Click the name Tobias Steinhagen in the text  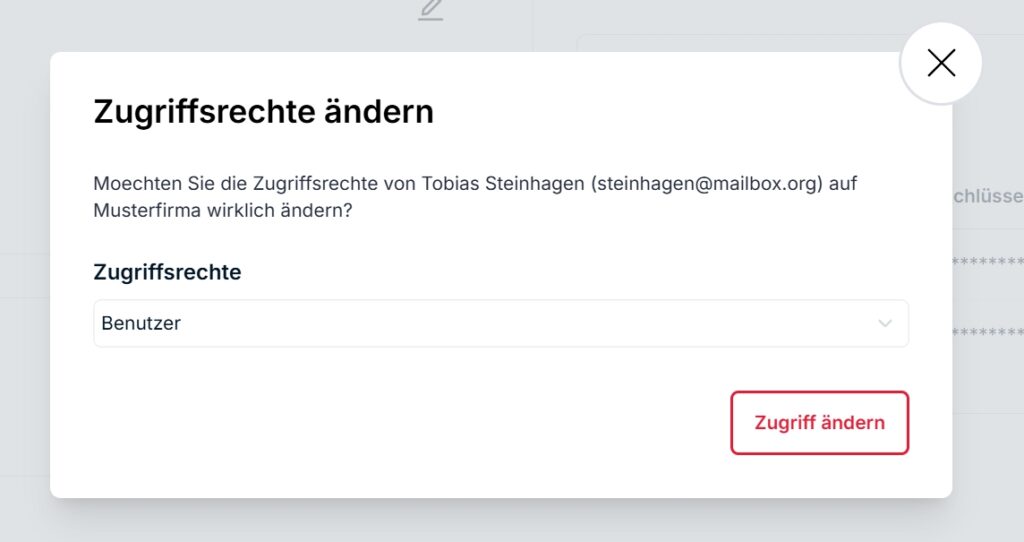503,183
